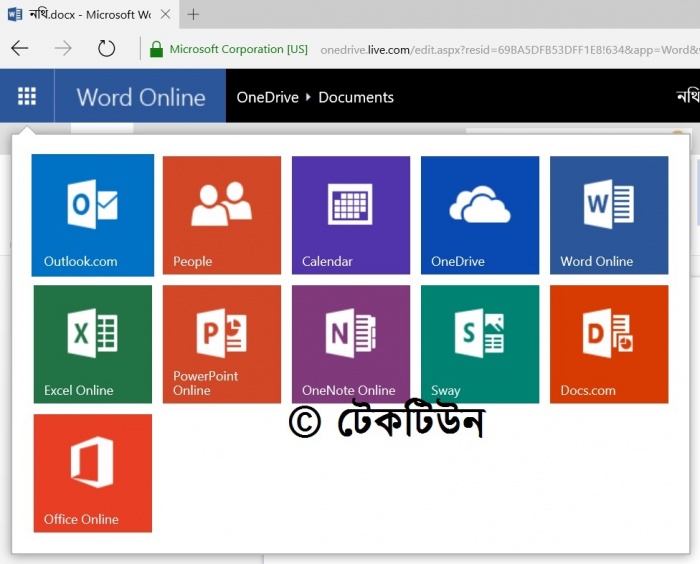Switch to the নথি.docx Microsoft Word tab
Screen dimensions: 700x564
[89, 14]
